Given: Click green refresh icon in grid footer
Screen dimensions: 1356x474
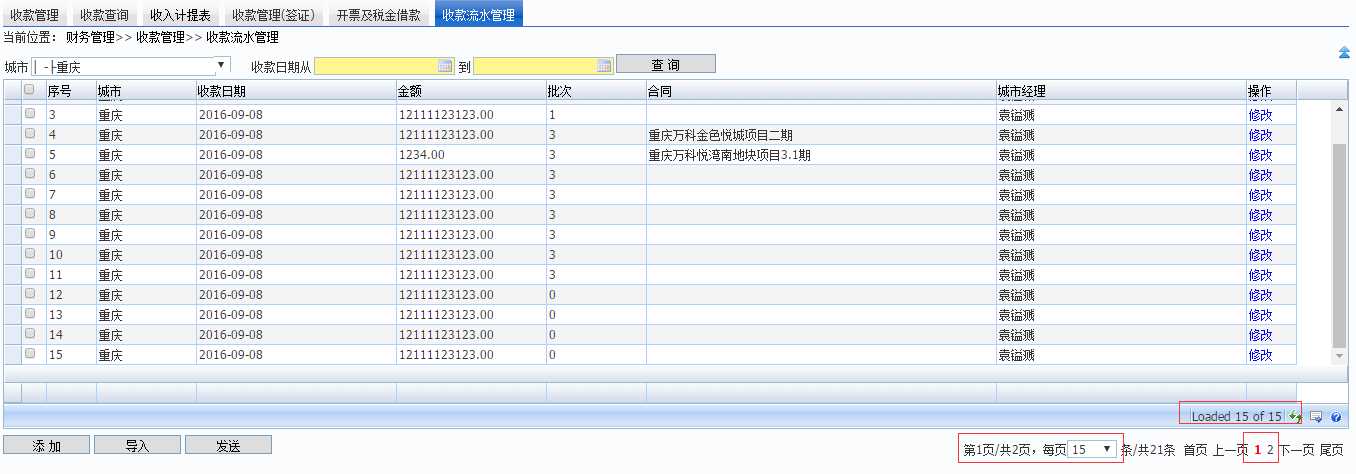Looking at the screenshot, I should click(1296, 416).
